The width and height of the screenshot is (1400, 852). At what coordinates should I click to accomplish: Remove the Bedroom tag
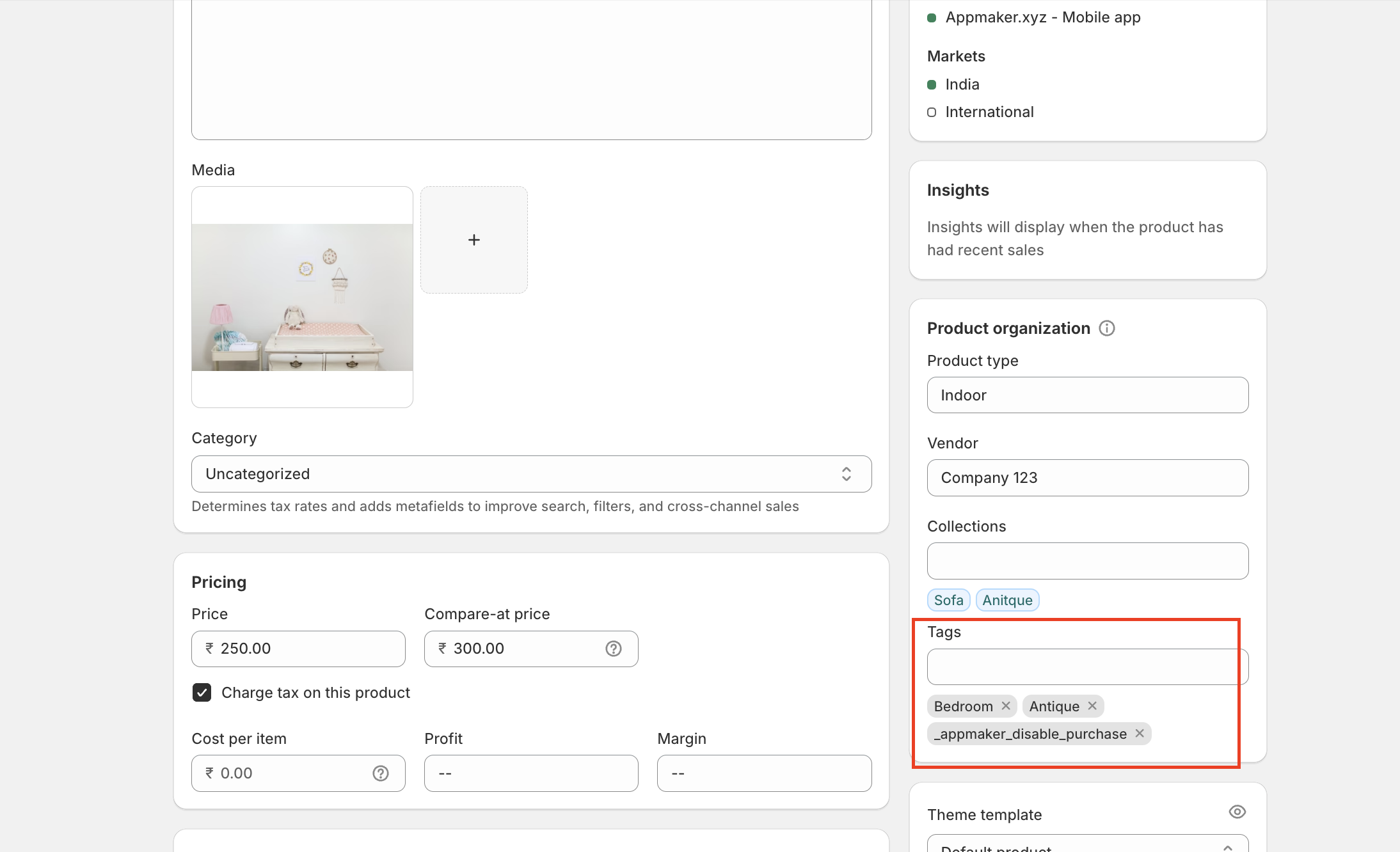coord(1006,706)
